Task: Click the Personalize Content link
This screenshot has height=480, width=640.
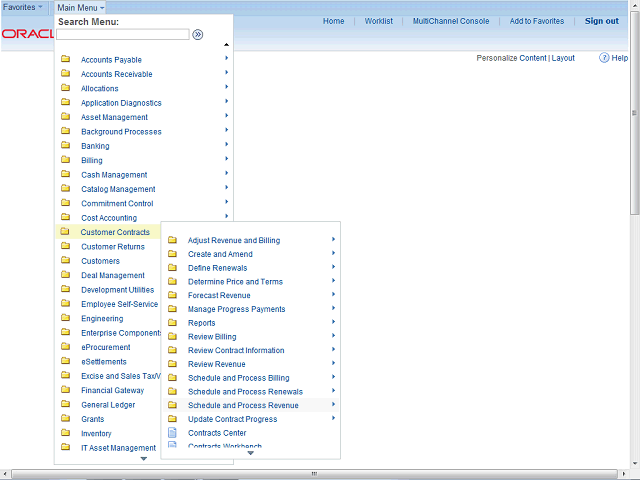Action: point(511,58)
